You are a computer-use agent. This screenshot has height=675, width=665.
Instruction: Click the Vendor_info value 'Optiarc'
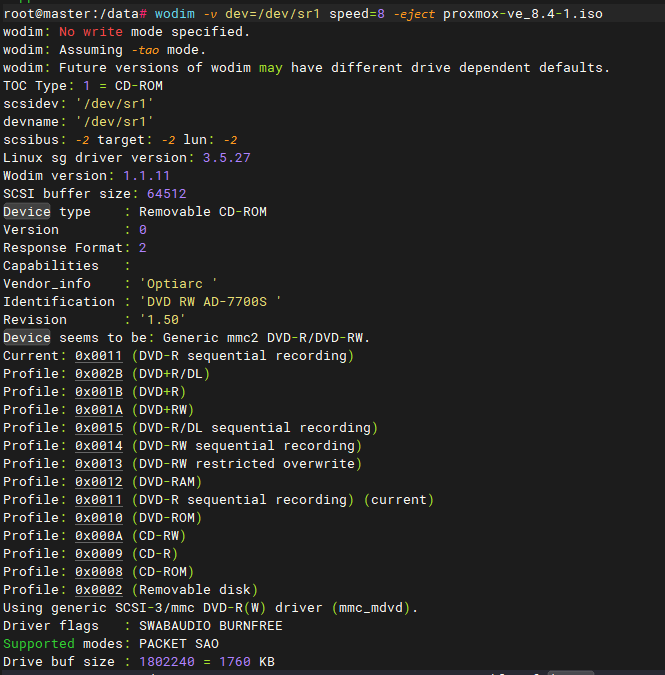pyautogui.click(x=178, y=284)
